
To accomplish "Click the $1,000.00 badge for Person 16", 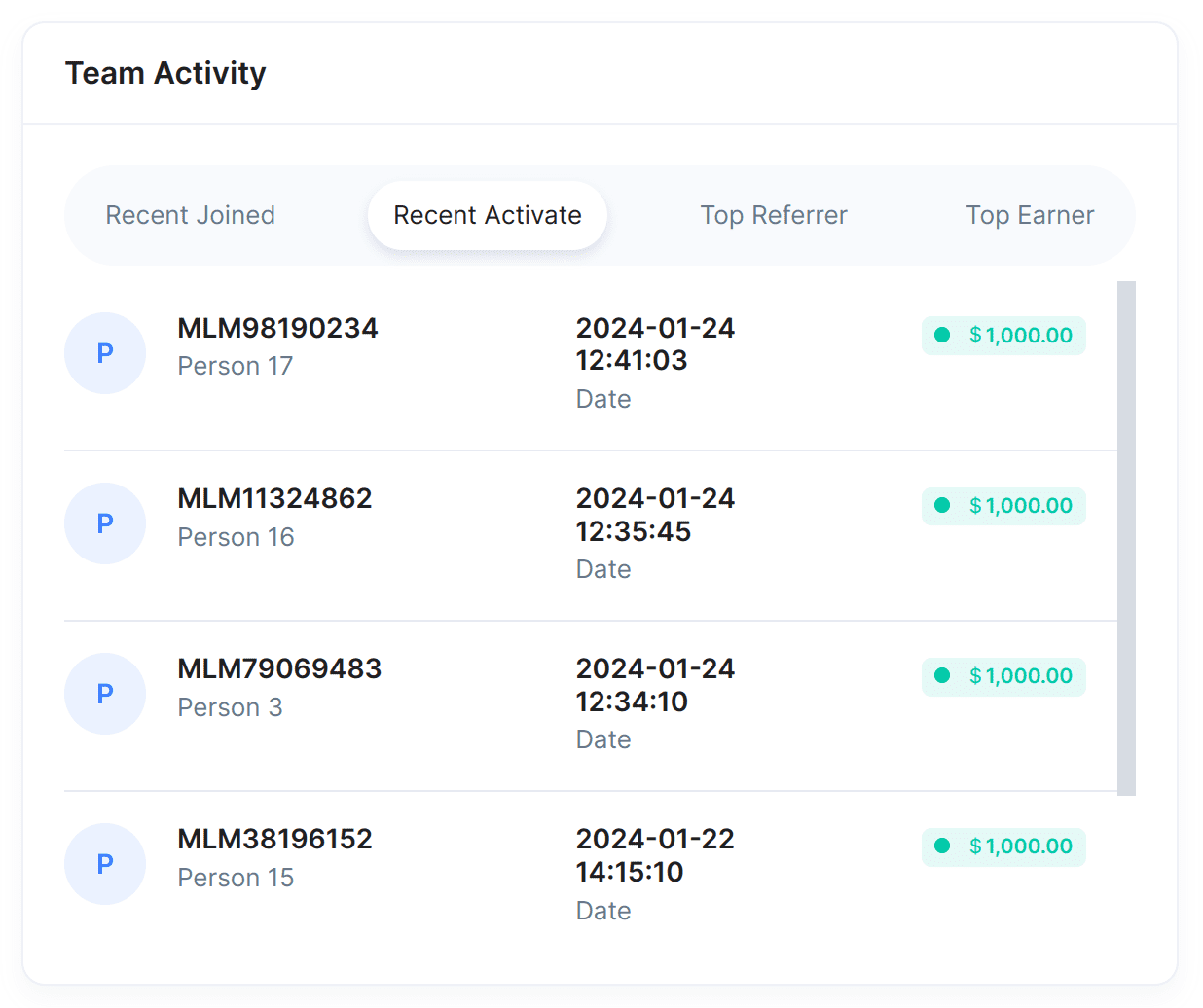I will [x=1003, y=506].
